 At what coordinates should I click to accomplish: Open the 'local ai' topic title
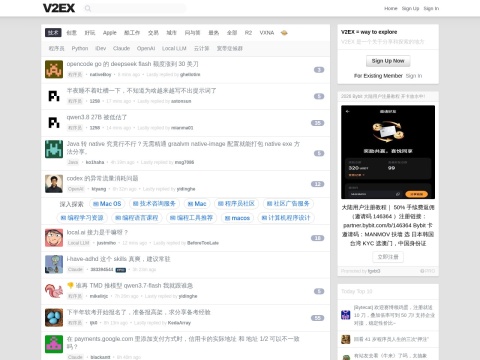pos(97,232)
